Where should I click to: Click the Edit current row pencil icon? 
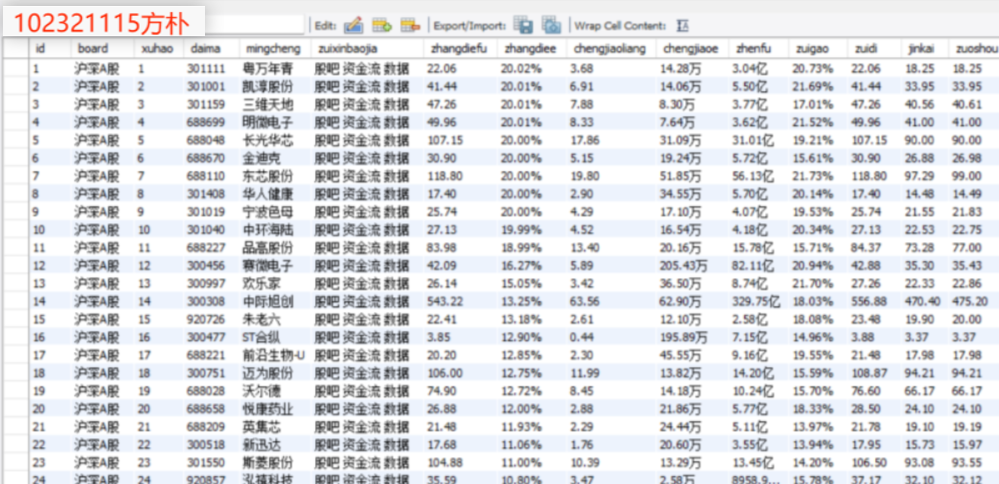353,25
